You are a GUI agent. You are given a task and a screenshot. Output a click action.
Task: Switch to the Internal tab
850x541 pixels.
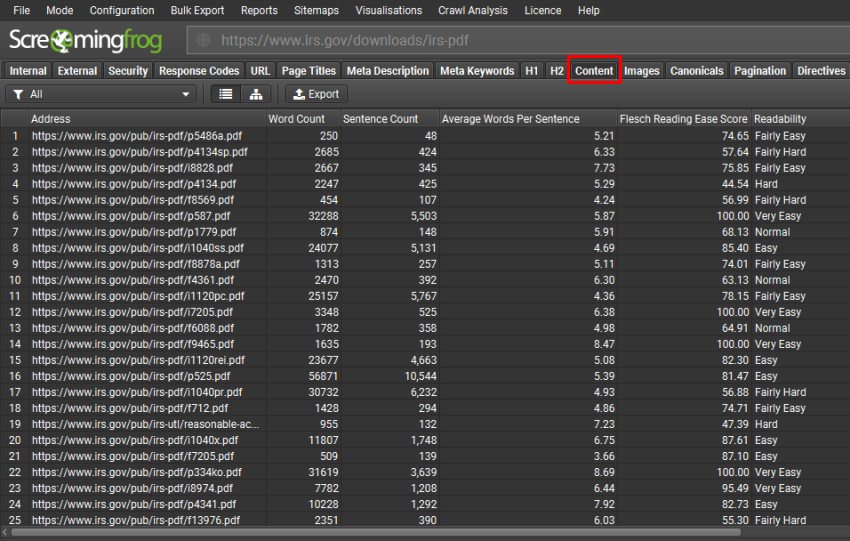pos(28,71)
